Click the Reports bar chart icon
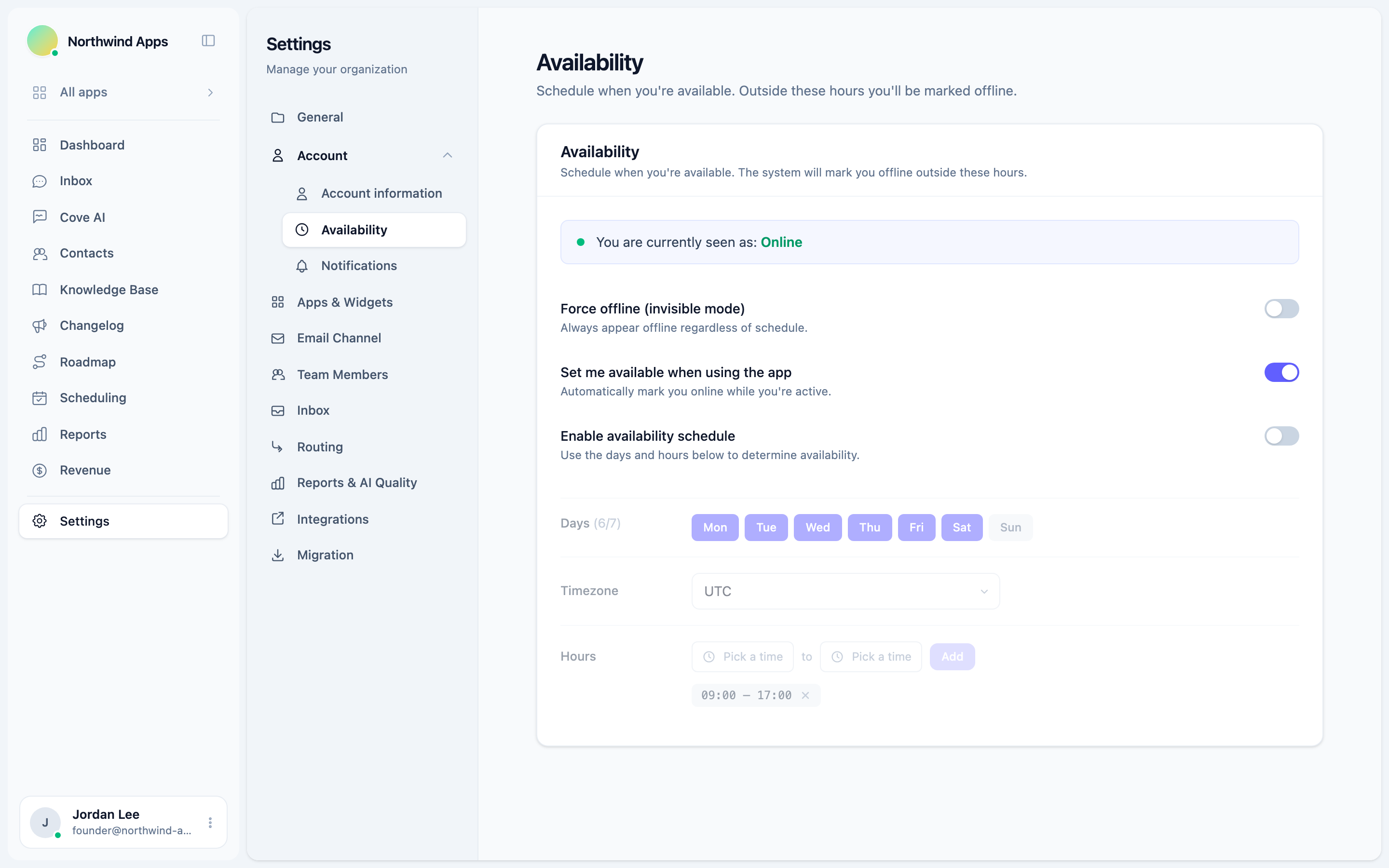Viewport: 1389px width, 868px height. pos(40,434)
